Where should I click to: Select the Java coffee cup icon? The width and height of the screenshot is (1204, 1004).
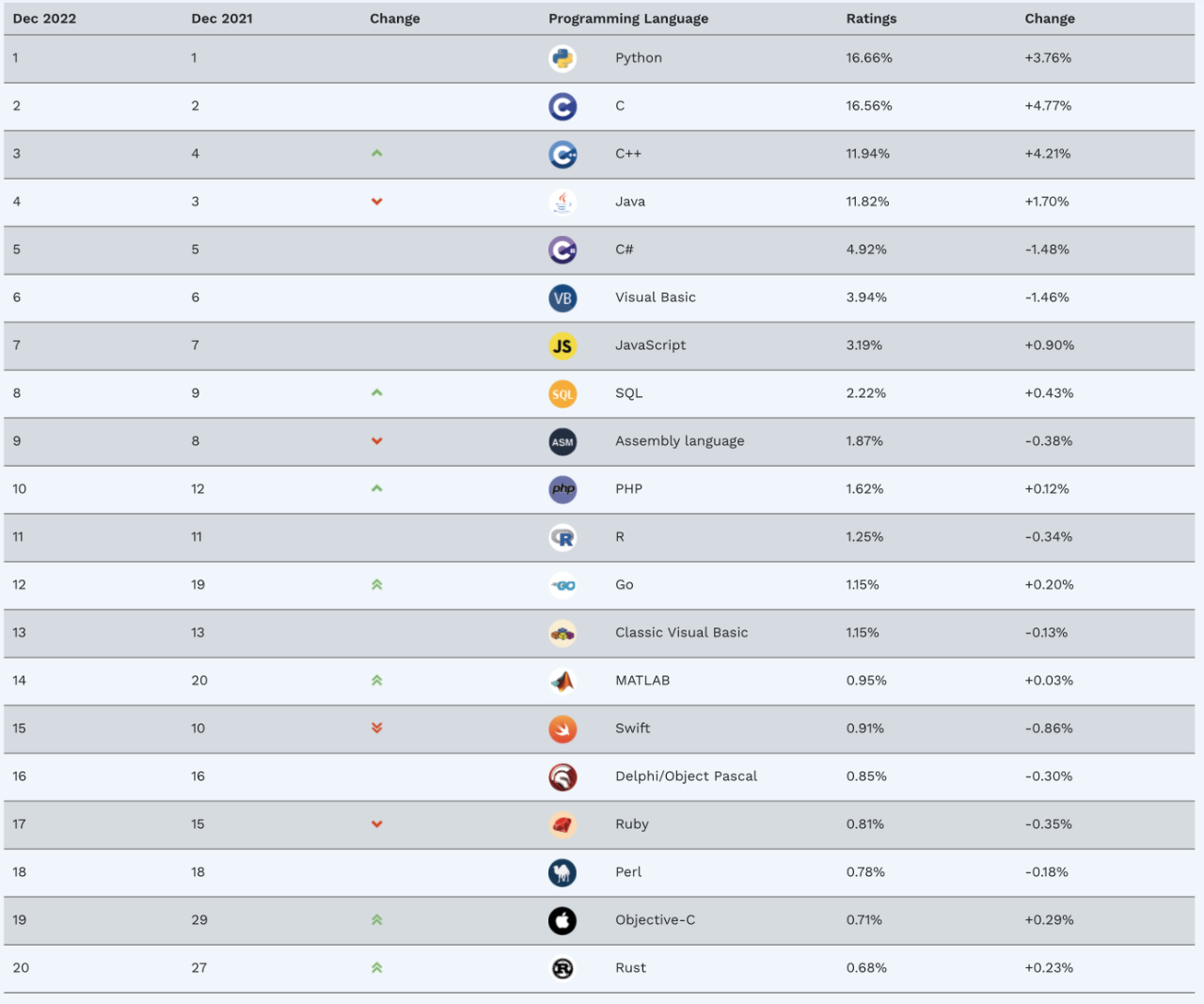[562, 202]
